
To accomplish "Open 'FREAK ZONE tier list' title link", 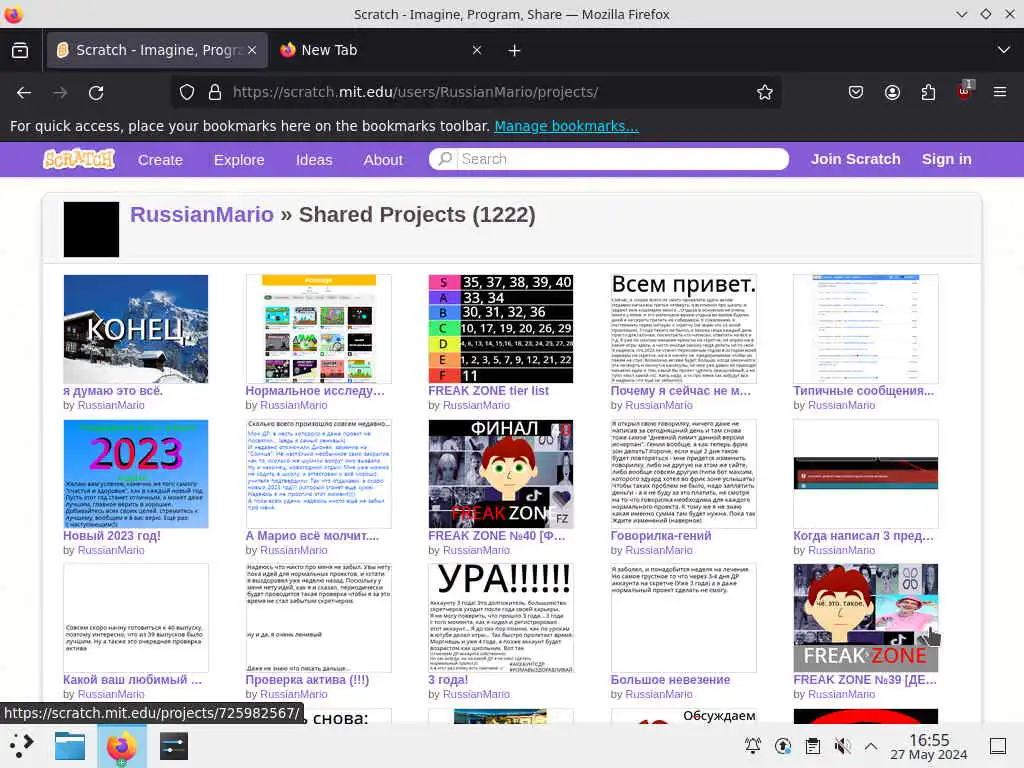I will tap(488, 391).
